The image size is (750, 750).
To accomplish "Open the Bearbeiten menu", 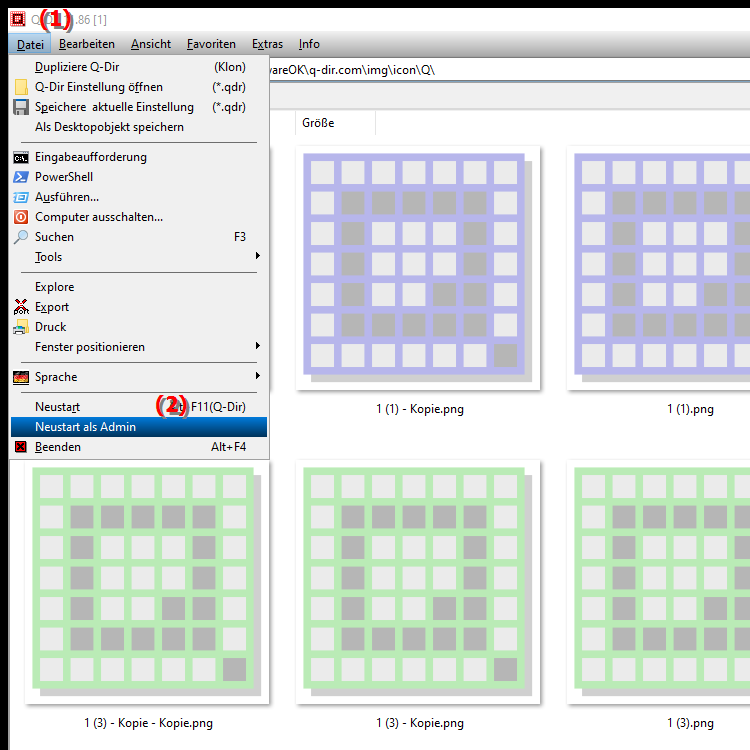I will click(87, 44).
